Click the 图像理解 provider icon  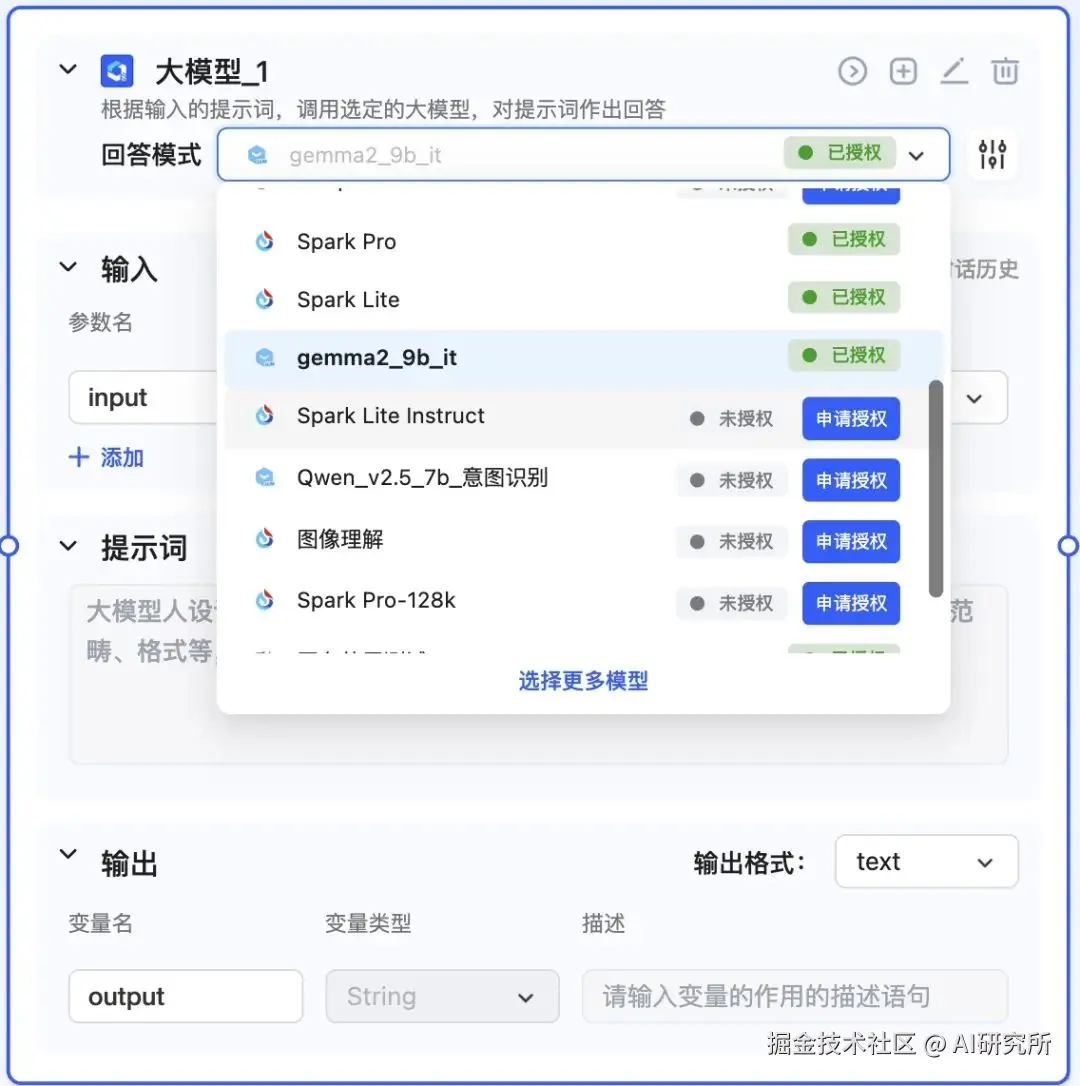[x=264, y=541]
